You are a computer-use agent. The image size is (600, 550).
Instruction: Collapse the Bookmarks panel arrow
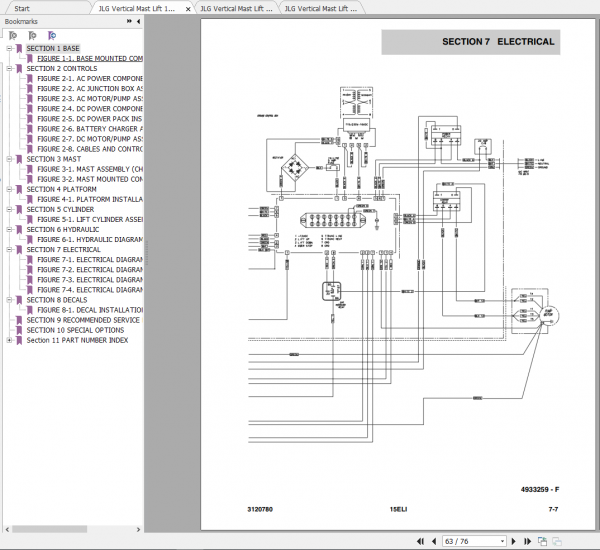138,21
